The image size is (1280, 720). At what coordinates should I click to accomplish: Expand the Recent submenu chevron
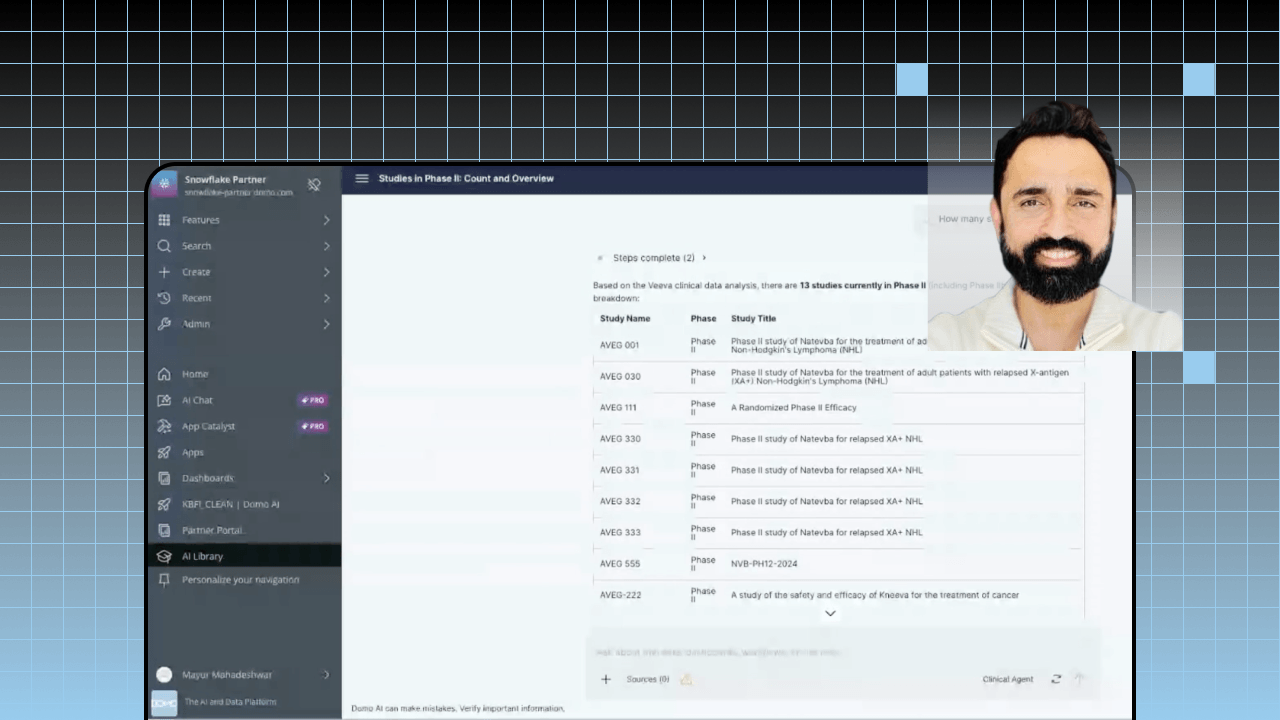coord(326,298)
